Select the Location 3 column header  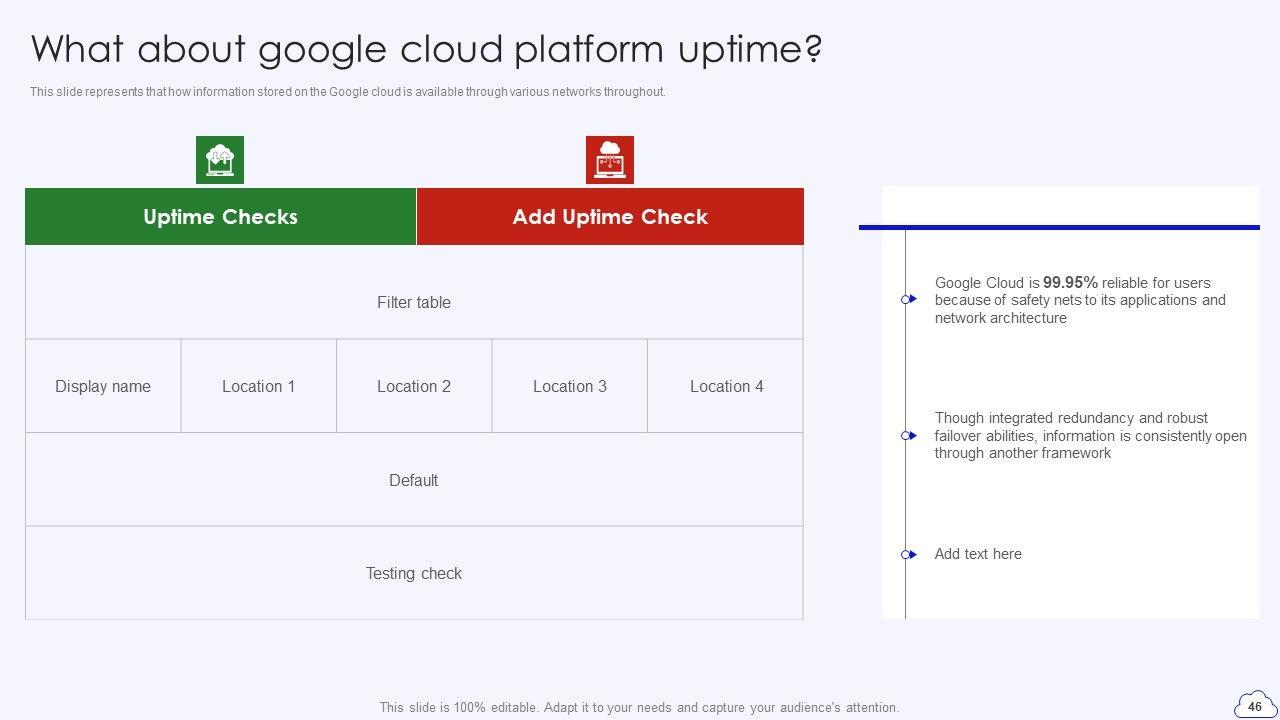(x=570, y=386)
